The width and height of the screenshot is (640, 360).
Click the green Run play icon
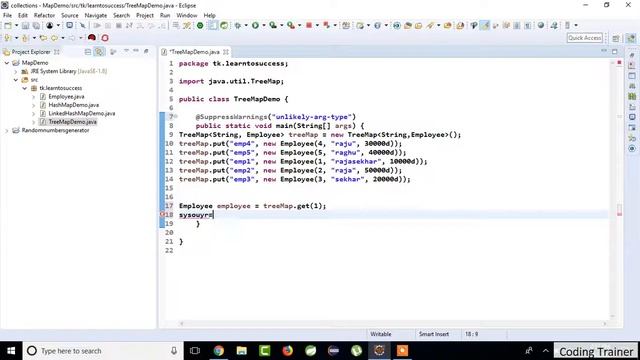(256, 25)
